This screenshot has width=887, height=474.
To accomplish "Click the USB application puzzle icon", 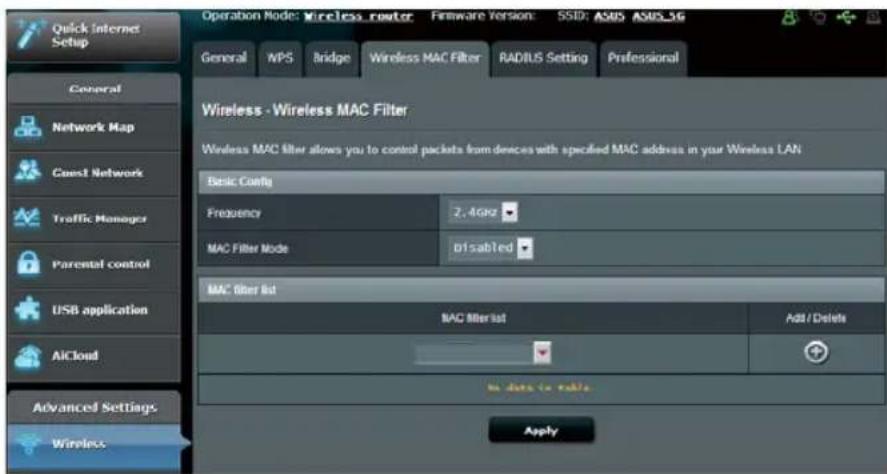I will tap(27, 309).
